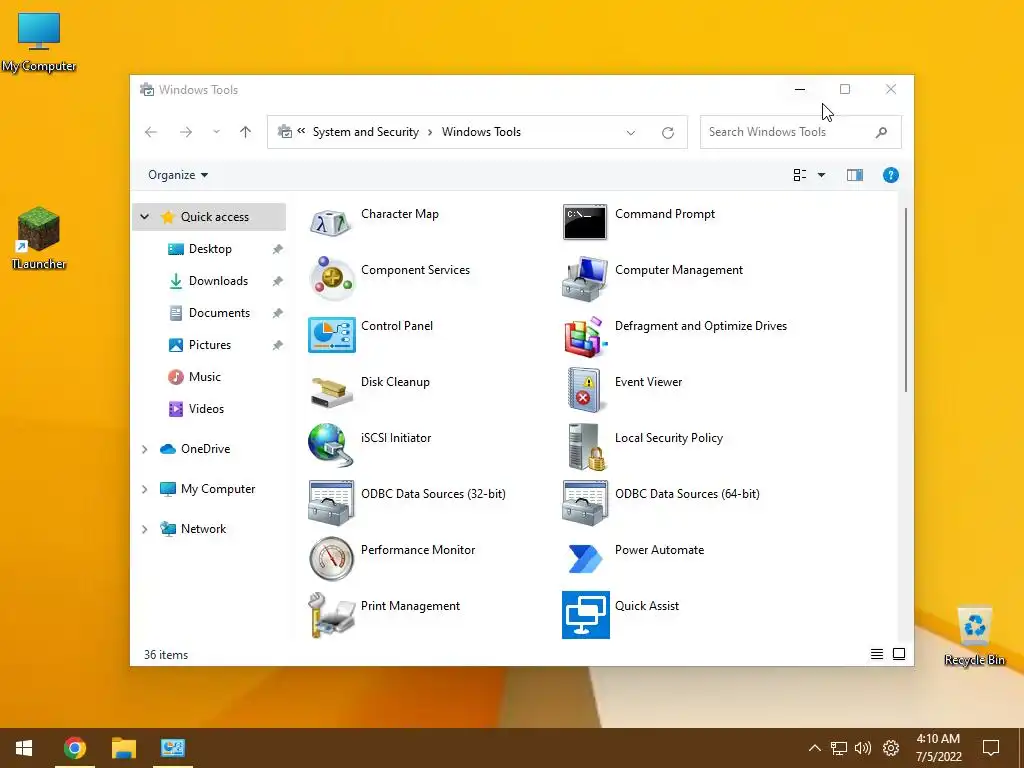Open the notification center icon
The image size is (1024, 768).
991,748
